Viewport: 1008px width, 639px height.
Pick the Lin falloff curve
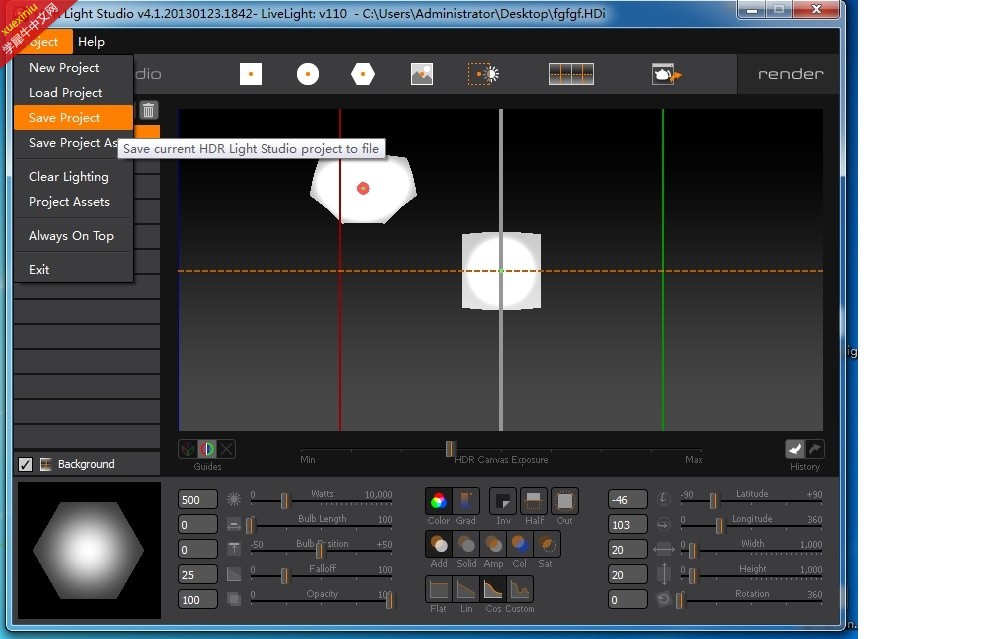click(465, 589)
